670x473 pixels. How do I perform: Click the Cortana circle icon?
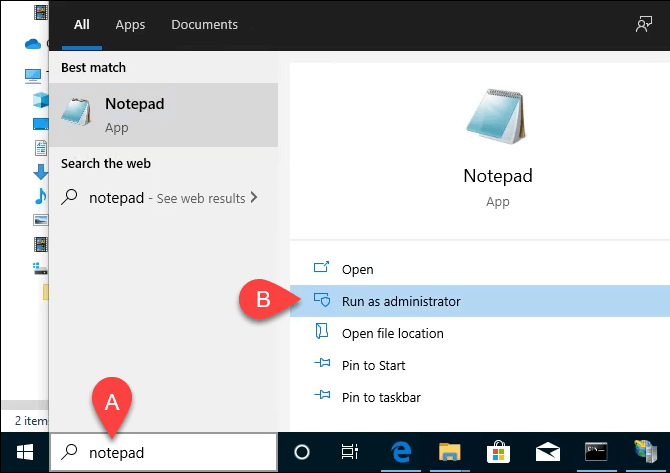302,453
